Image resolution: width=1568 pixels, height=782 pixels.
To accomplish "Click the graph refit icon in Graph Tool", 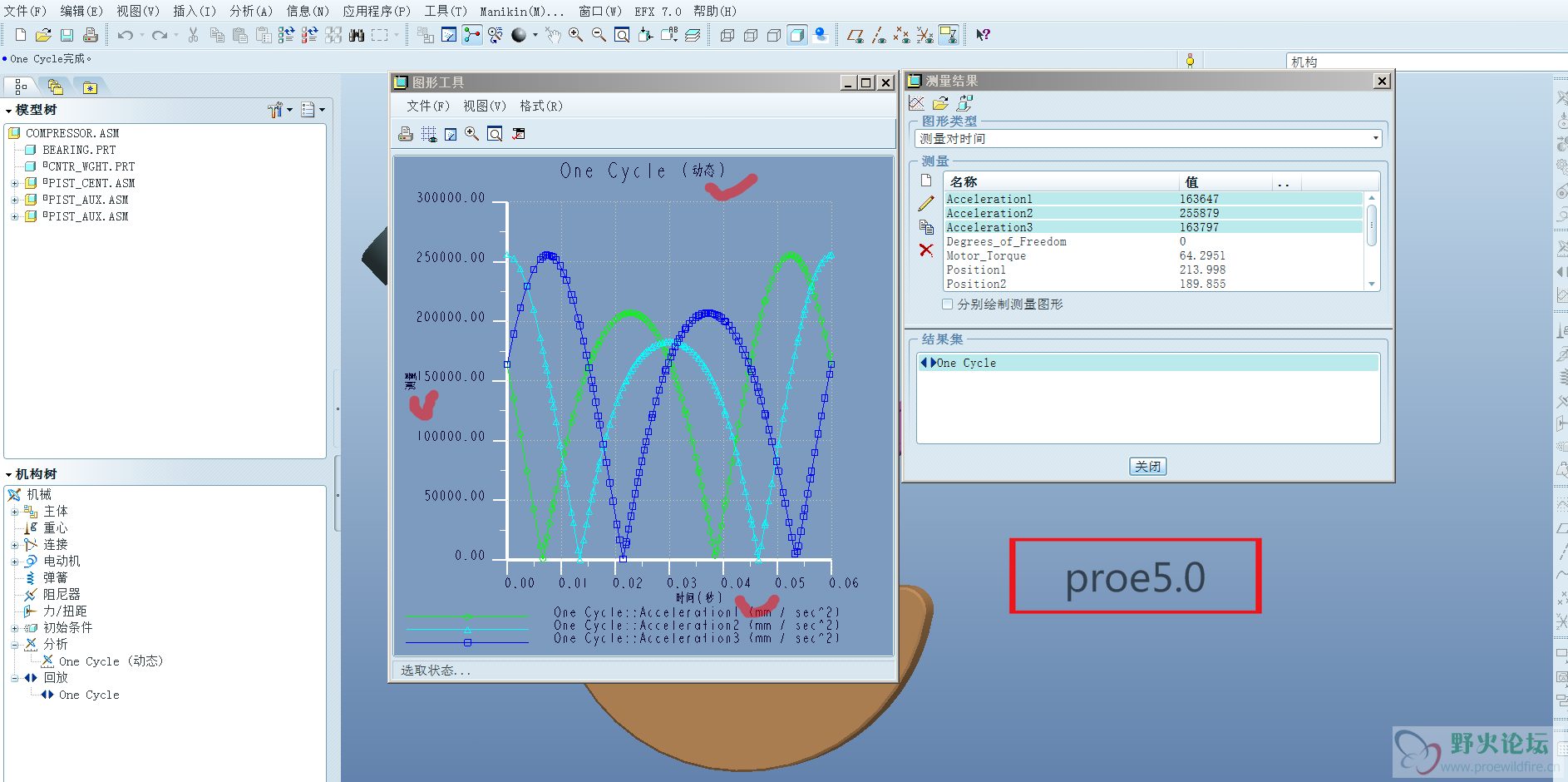I will click(x=495, y=134).
